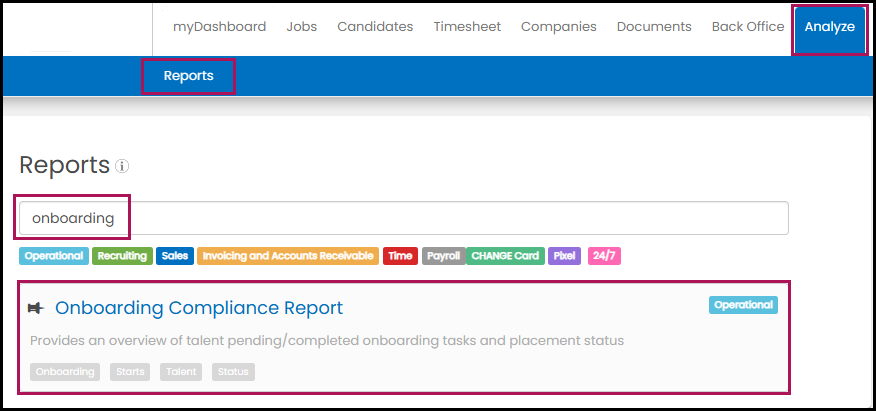The height and width of the screenshot is (411, 876).
Task: Filter by Invoicing and Accounts Receivable tag
Action: point(288,256)
